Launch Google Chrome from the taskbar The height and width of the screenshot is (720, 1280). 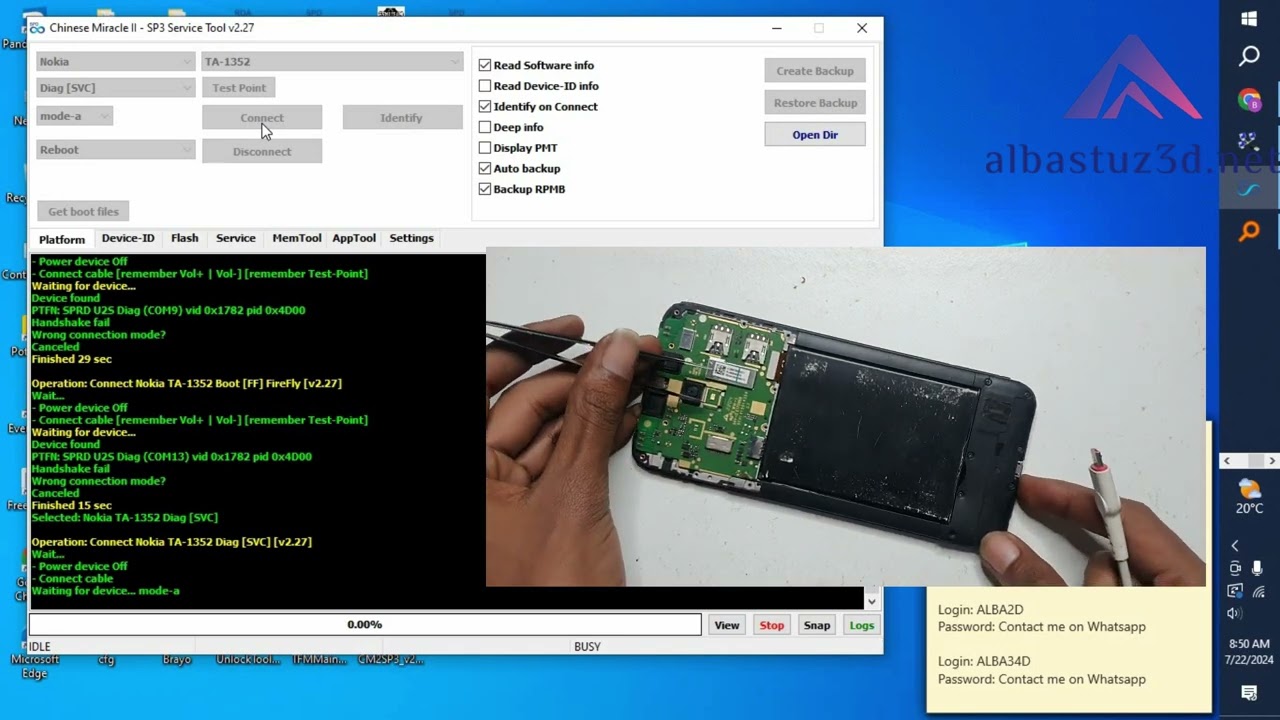point(1249,100)
